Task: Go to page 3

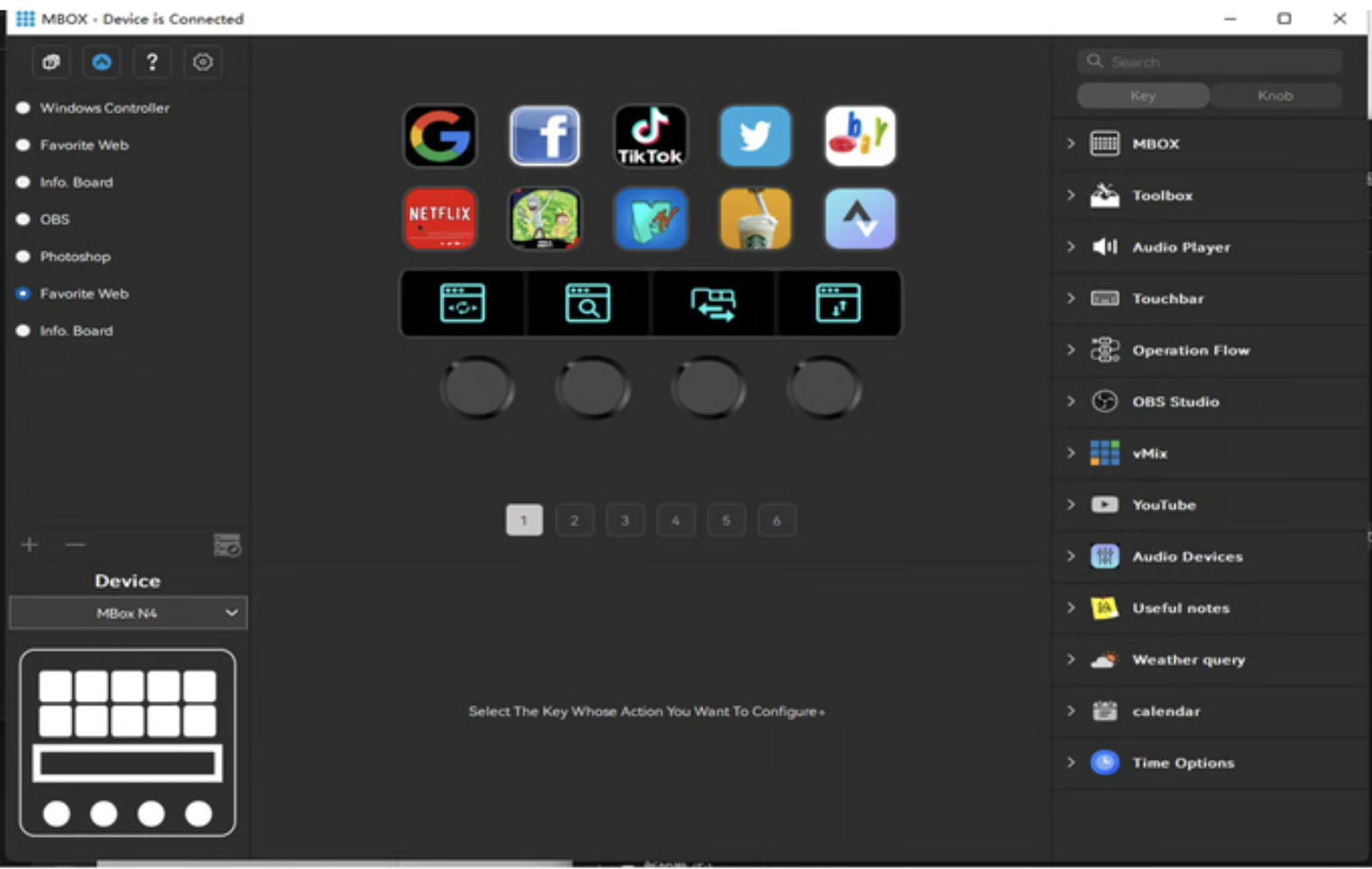Action: coord(625,520)
